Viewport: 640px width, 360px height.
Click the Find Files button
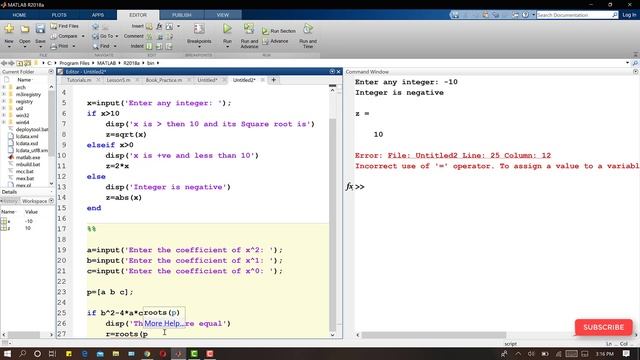[64, 26]
